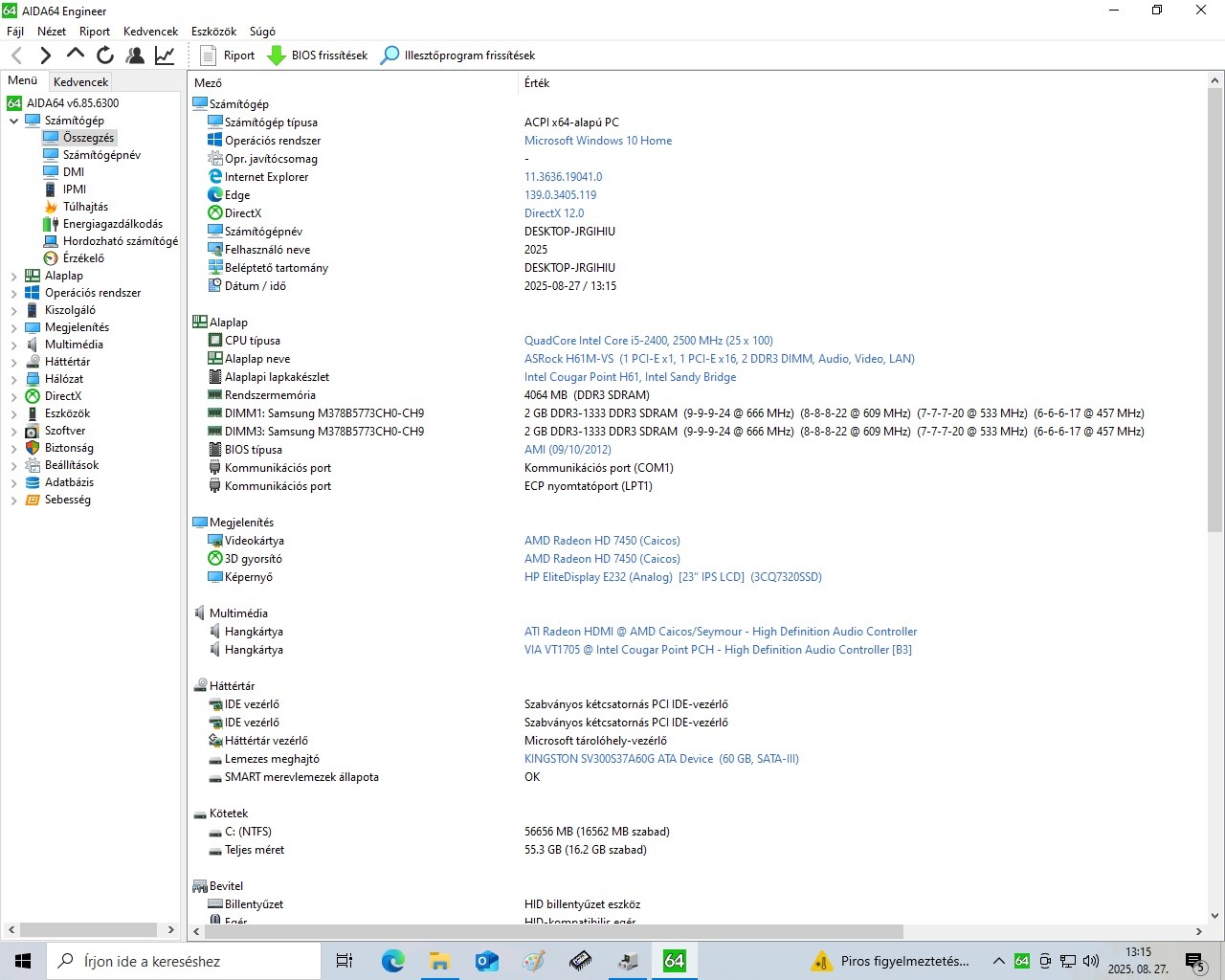The image size is (1225, 980).
Task: Click BIOS frissítések toolbar button
Action: [x=317, y=56]
